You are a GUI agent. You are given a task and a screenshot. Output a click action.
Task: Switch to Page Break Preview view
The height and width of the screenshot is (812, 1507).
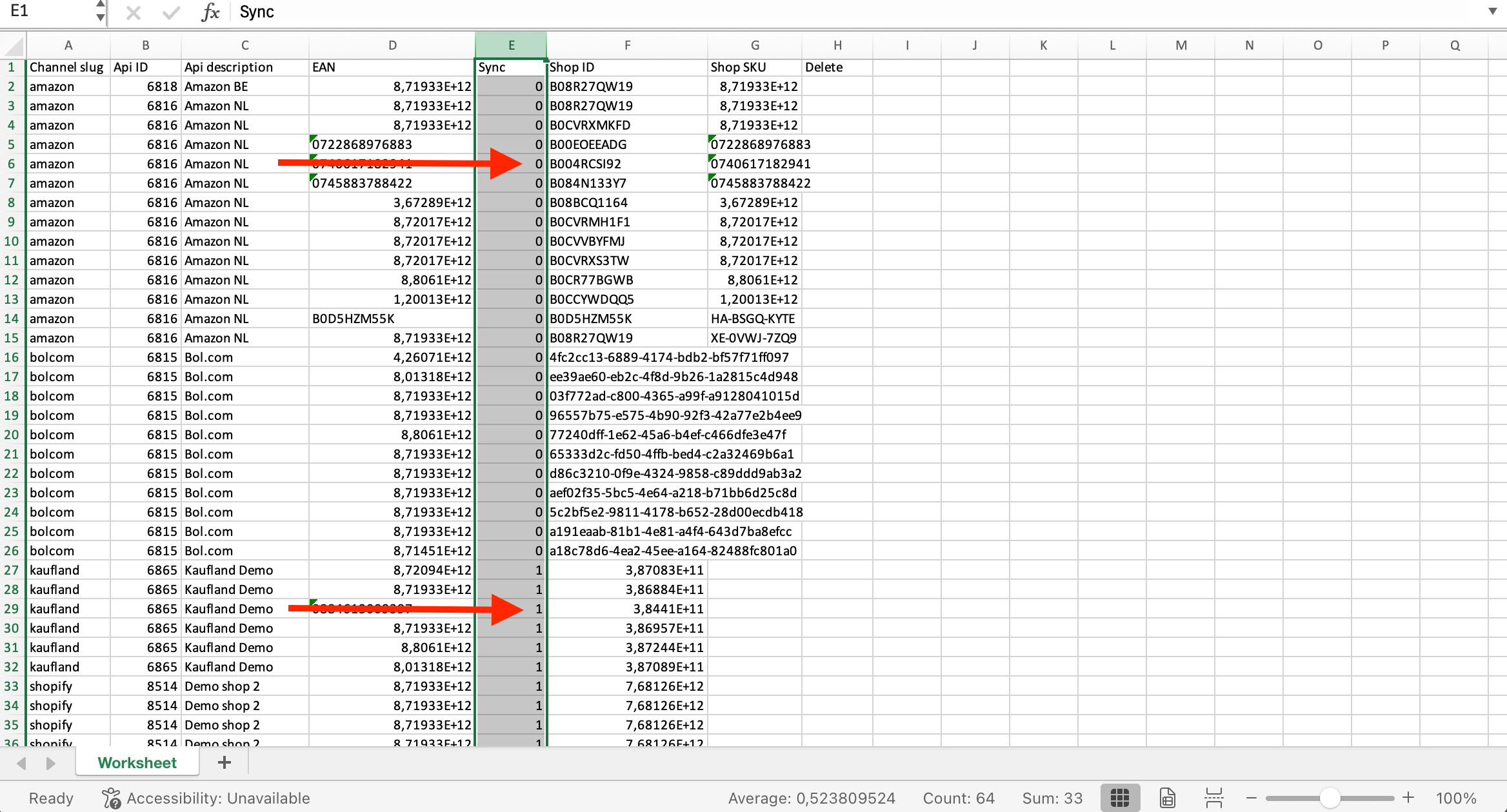click(1213, 798)
